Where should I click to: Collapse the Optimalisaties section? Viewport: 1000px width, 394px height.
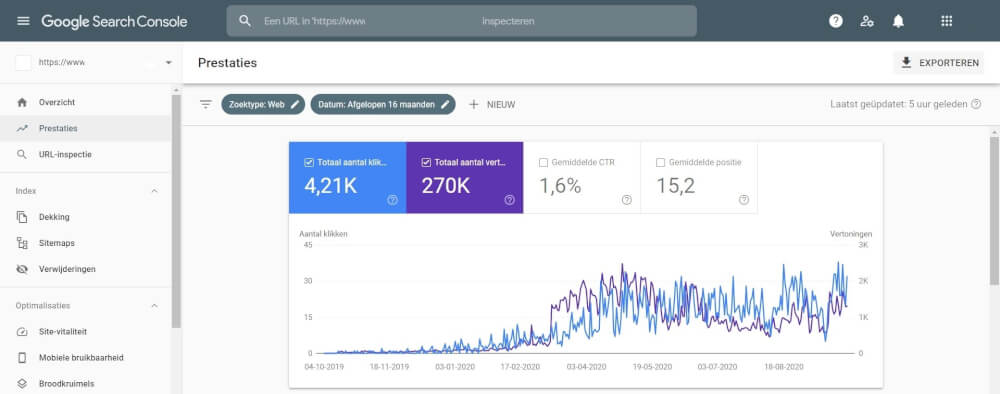[154, 305]
